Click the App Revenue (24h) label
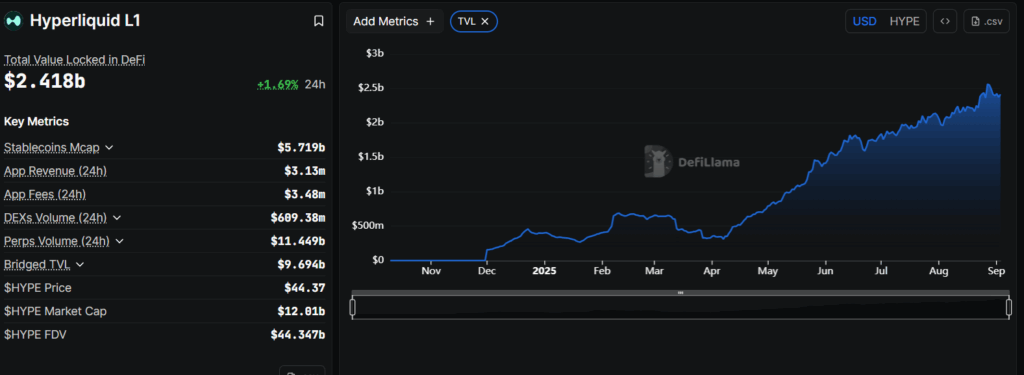Viewport: 1024px width, 375px height. [56, 171]
